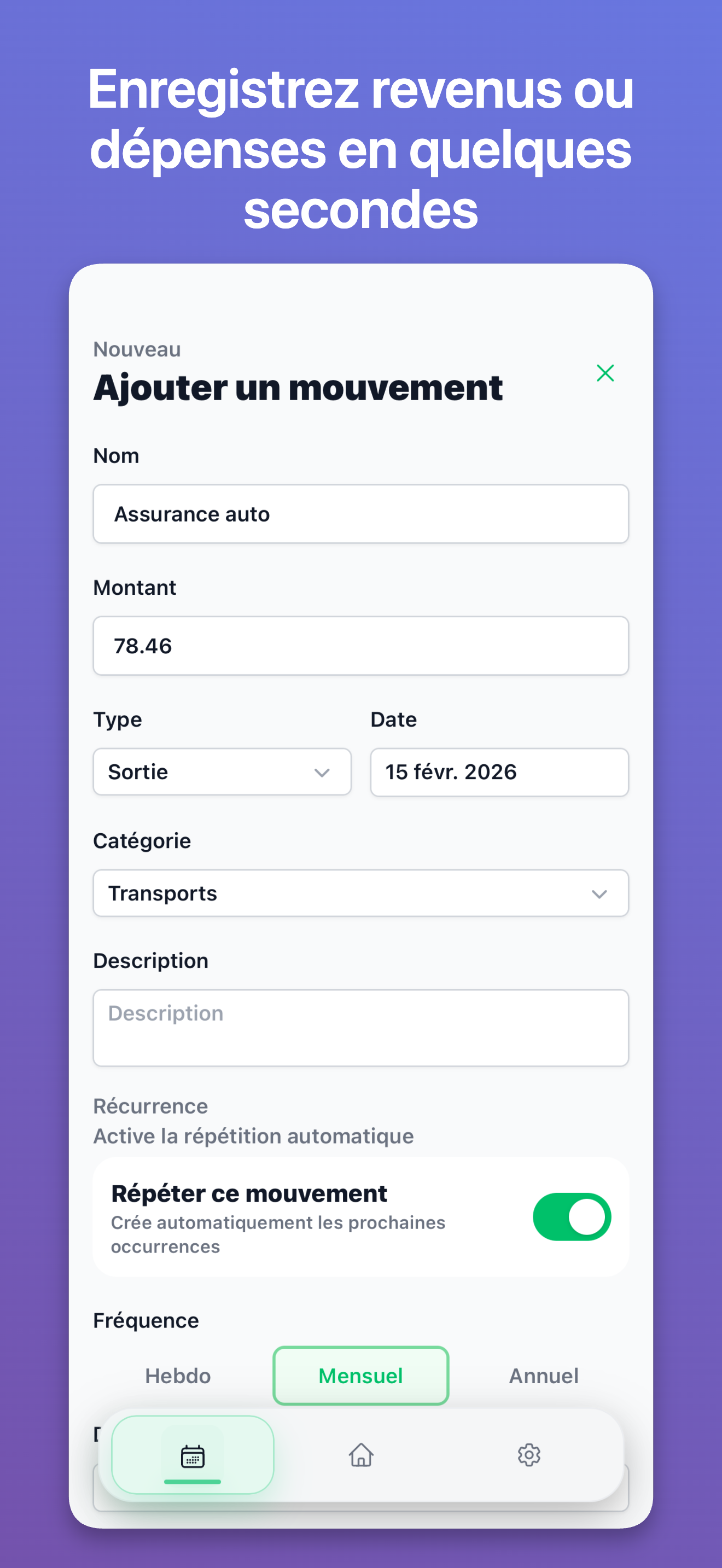Image resolution: width=722 pixels, height=1568 pixels.
Task: Choose the 'Annuel' frequency
Action: click(544, 1376)
